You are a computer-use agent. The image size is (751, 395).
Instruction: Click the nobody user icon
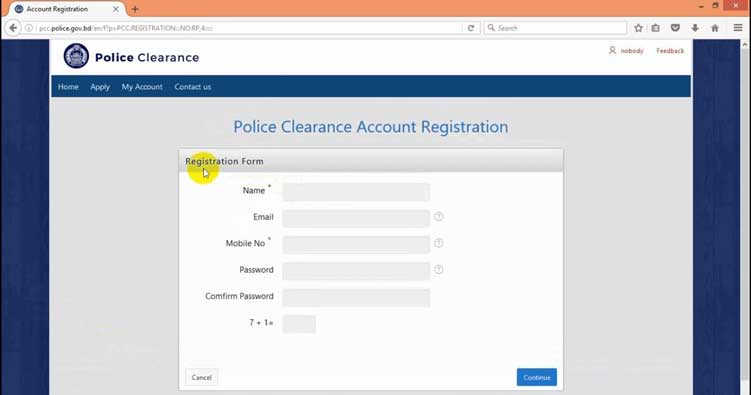click(x=612, y=50)
